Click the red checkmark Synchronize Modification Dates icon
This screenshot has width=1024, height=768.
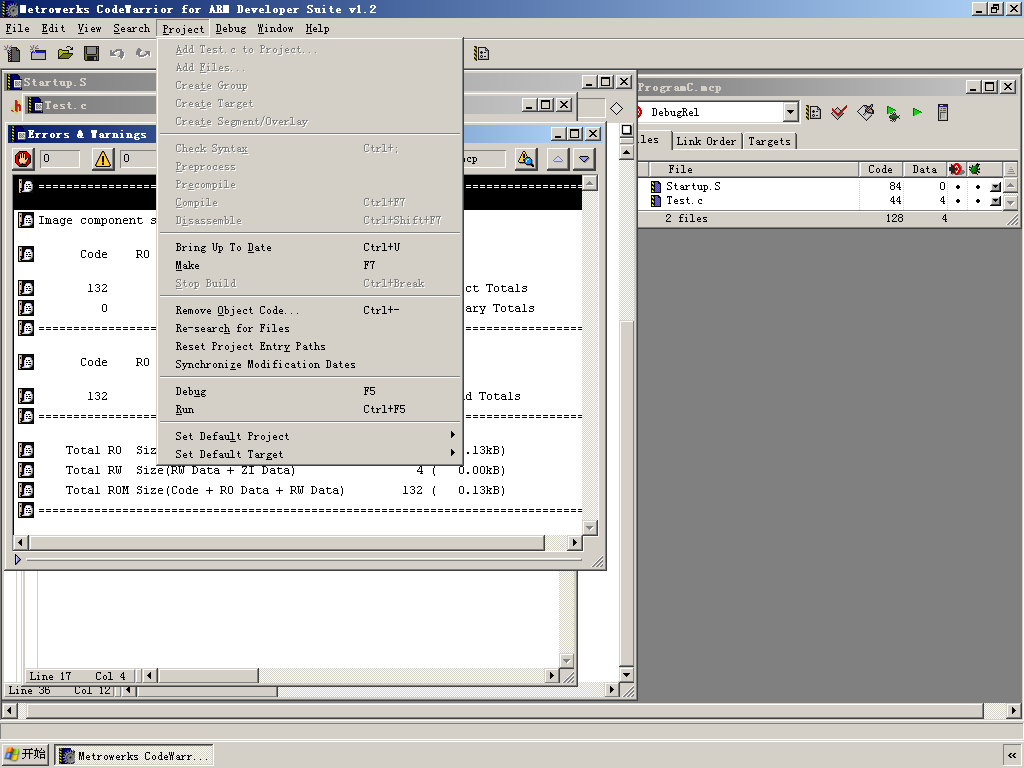[839, 113]
